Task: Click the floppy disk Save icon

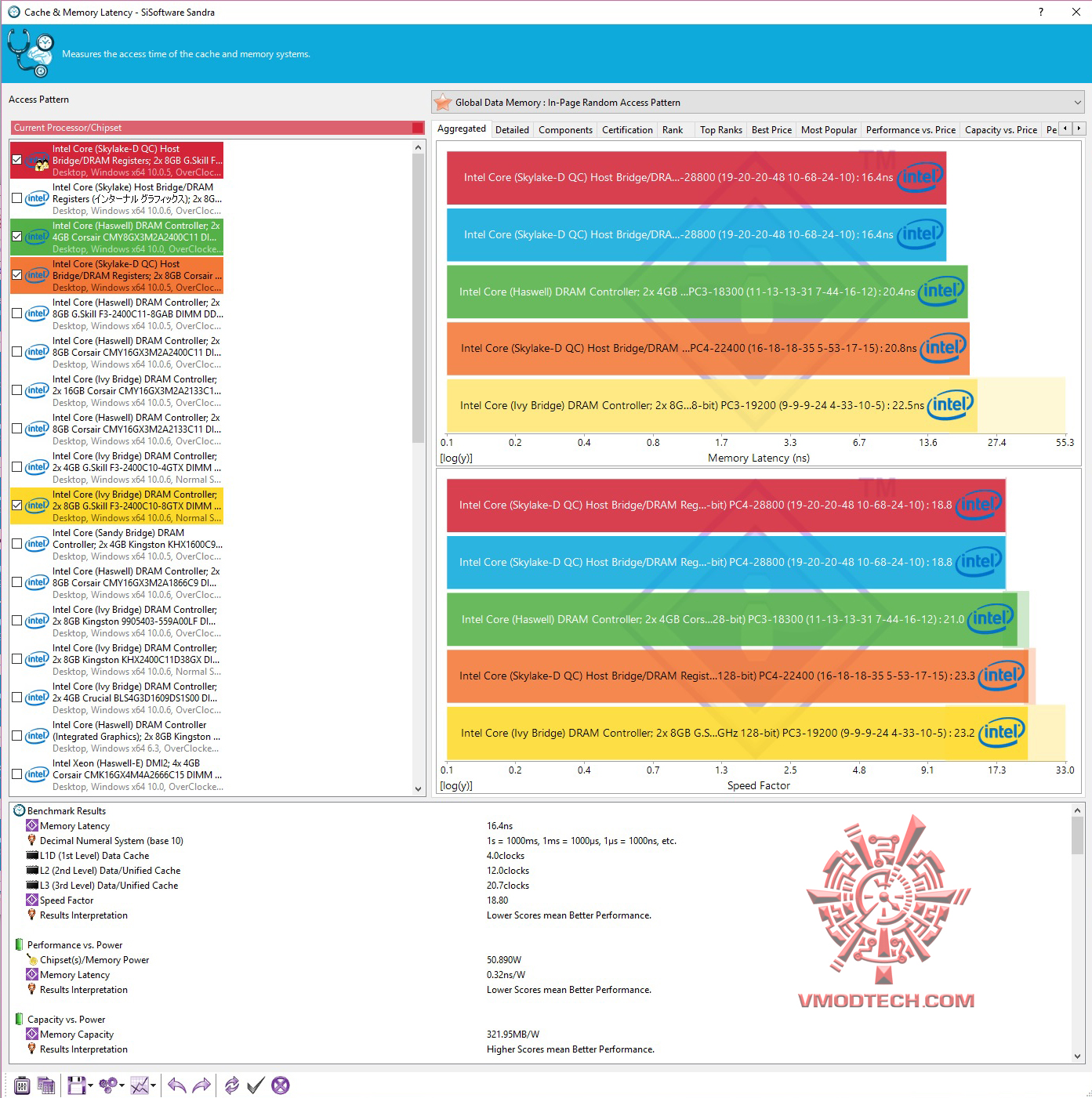Action: 76,1085
